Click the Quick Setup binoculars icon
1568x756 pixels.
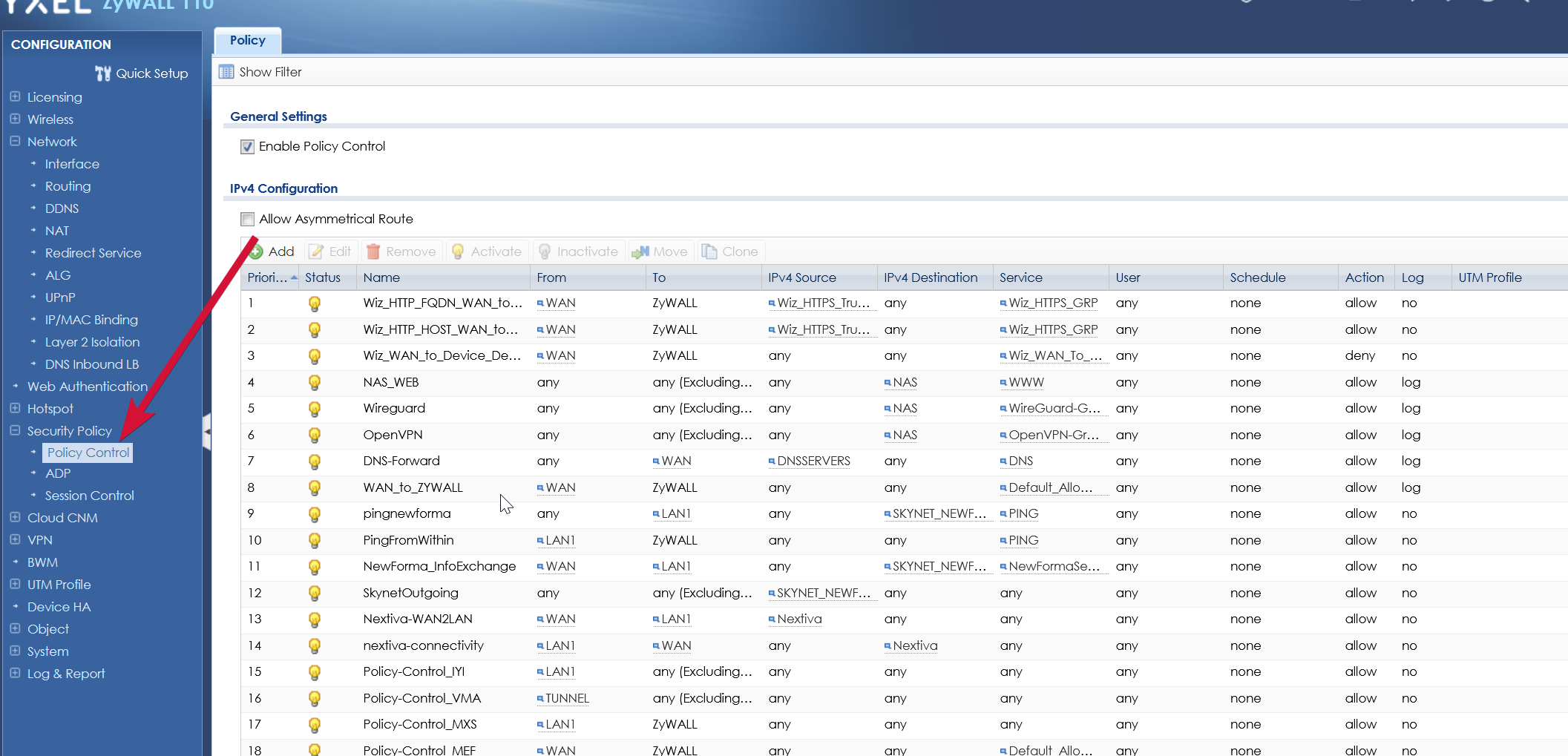[x=104, y=73]
